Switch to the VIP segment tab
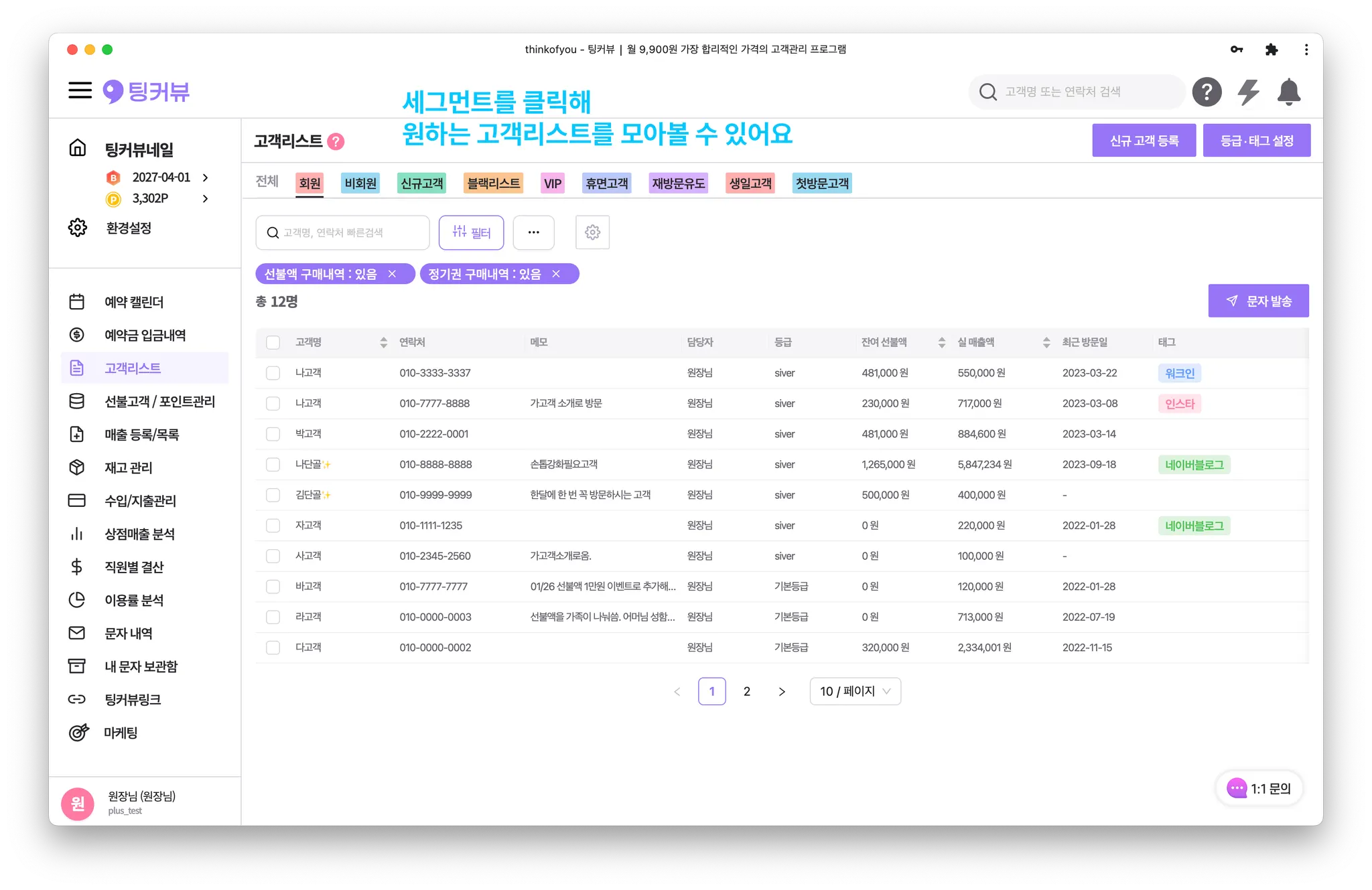Viewport: 1372px width, 890px height. coord(553,183)
